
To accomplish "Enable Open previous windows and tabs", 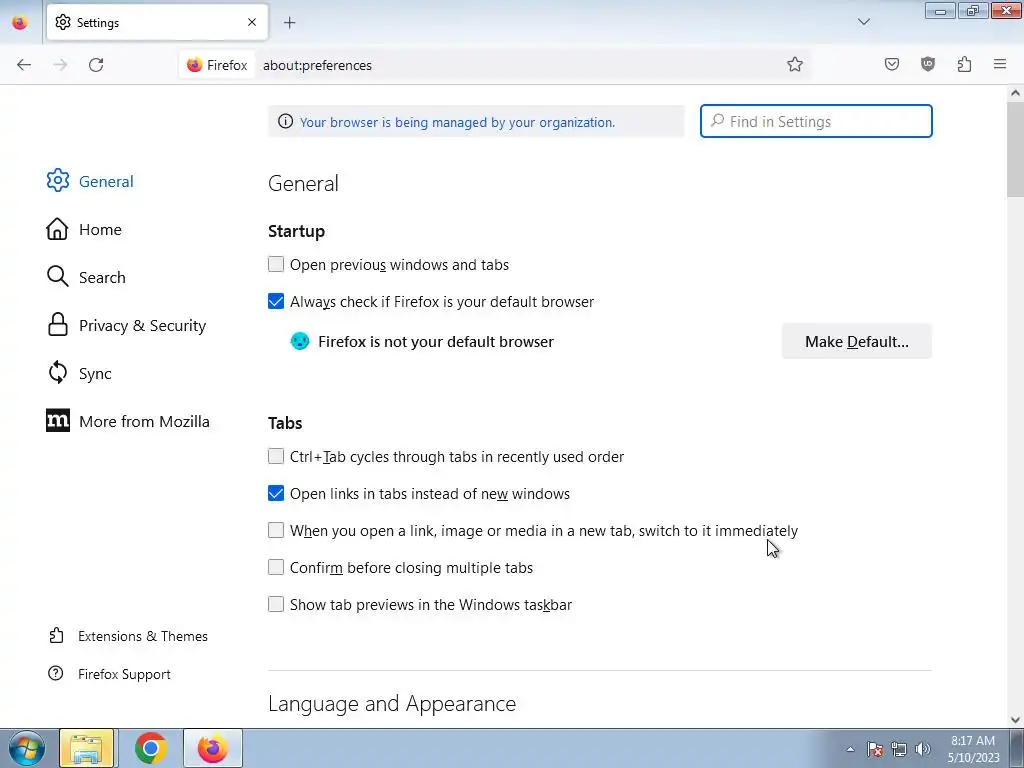I will (x=276, y=264).
